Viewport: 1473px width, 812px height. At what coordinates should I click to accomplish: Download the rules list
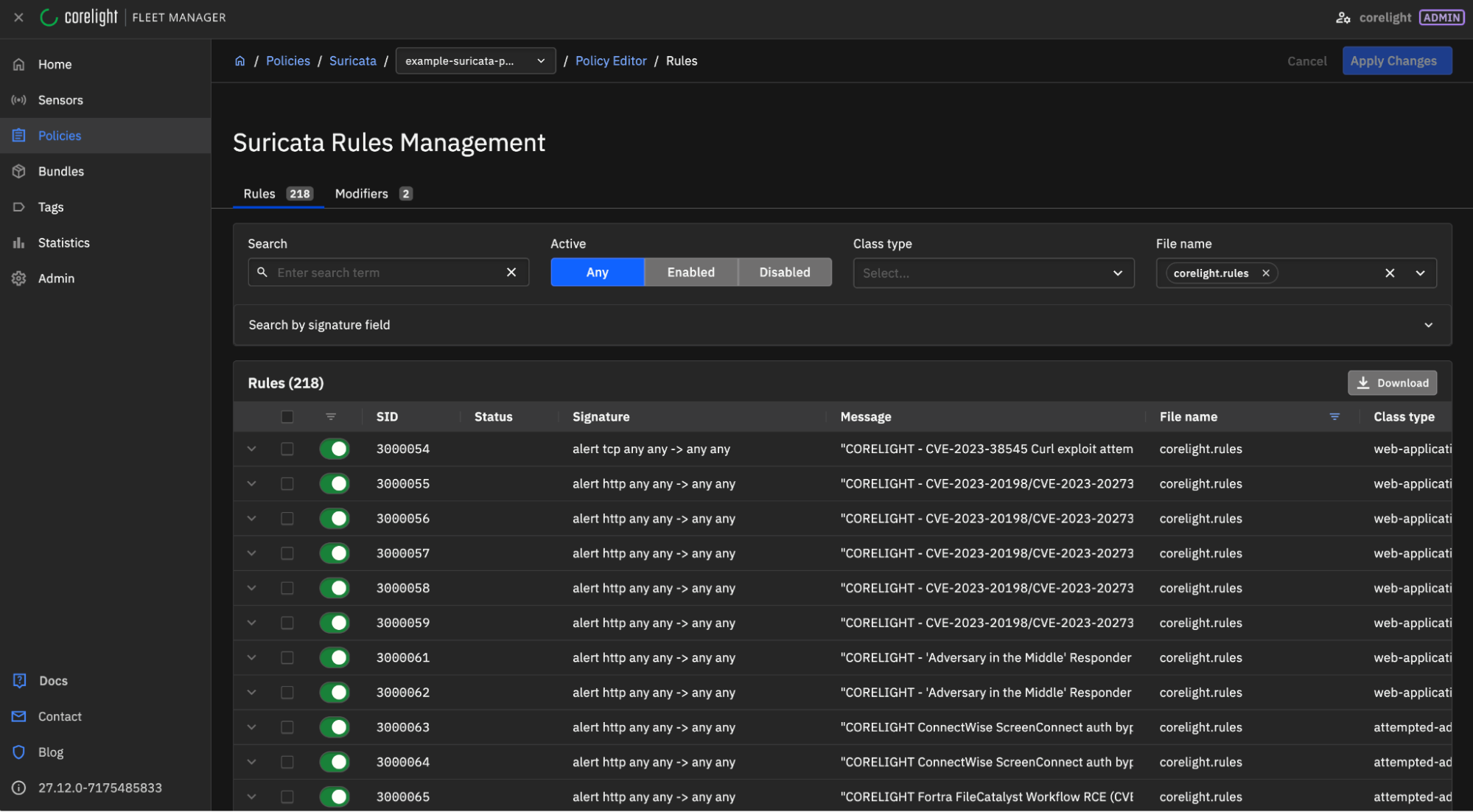pos(1391,383)
